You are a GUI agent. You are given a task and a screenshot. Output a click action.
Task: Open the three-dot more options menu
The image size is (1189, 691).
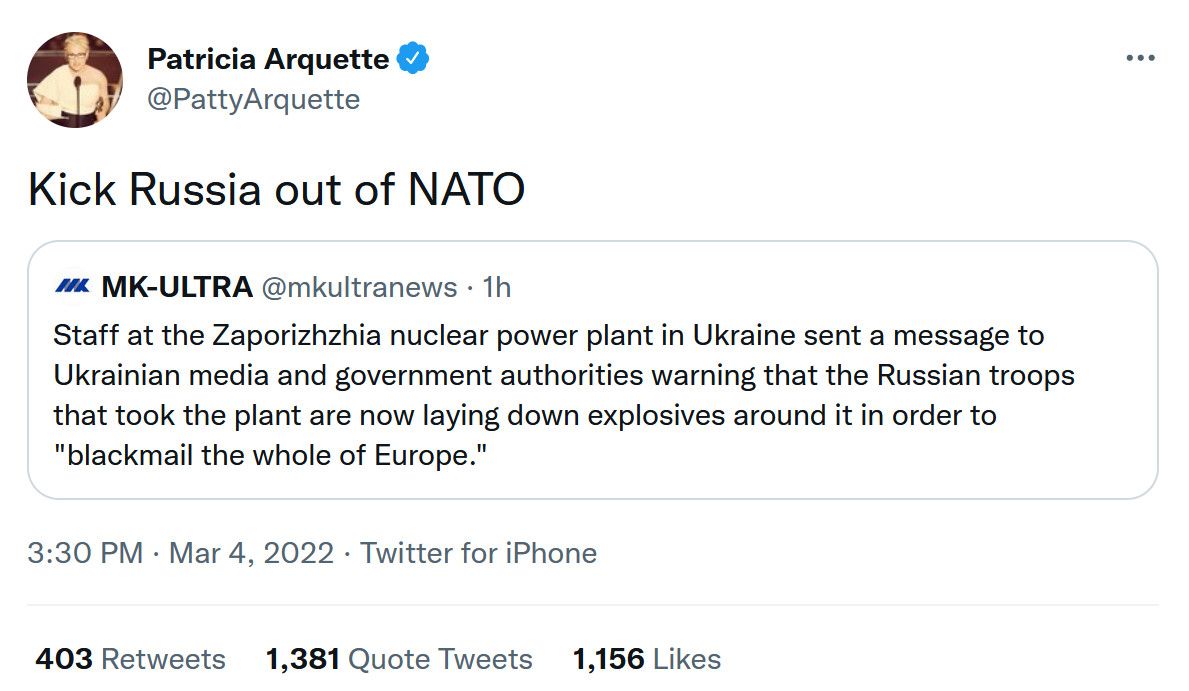(x=1140, y=58)
